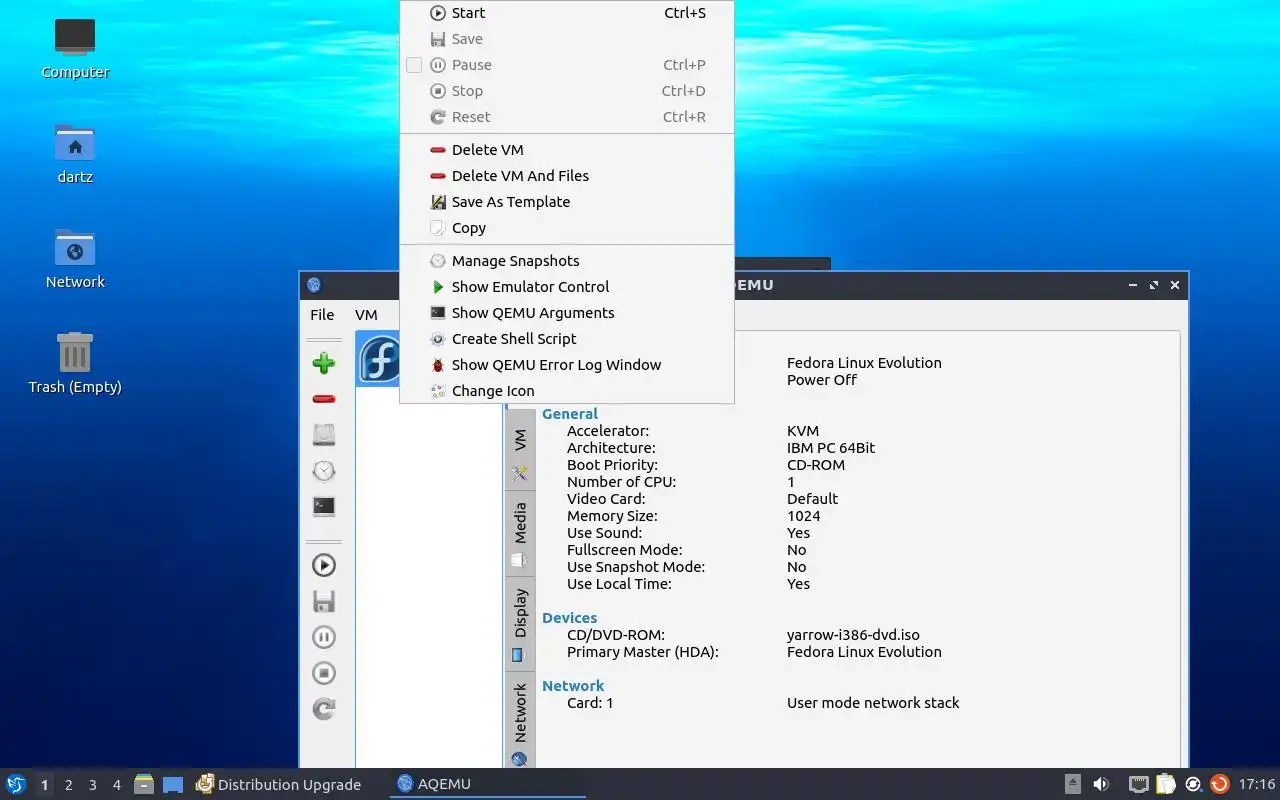Click the show desktop taskbar icon
Viewport: 1280px width, 800px height.
pos(173,784)
